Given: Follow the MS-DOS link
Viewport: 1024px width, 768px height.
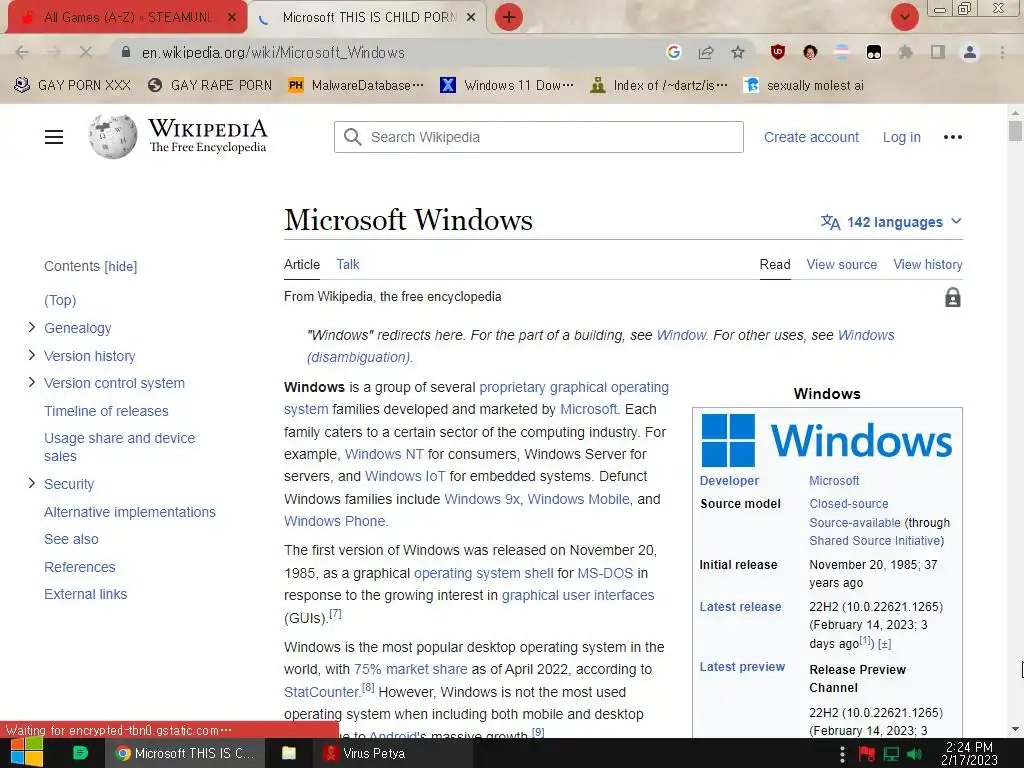Looking at the screenshot, I should [x=605, y=573].
